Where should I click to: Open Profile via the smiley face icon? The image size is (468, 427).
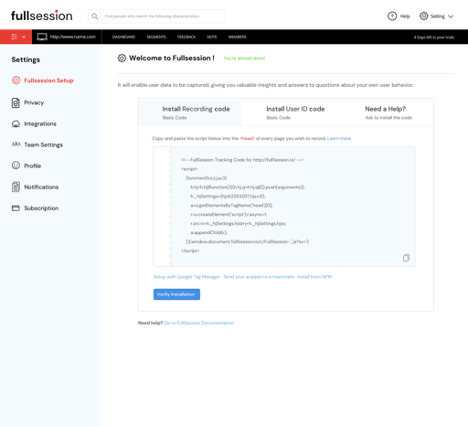[x=16, y=165]
